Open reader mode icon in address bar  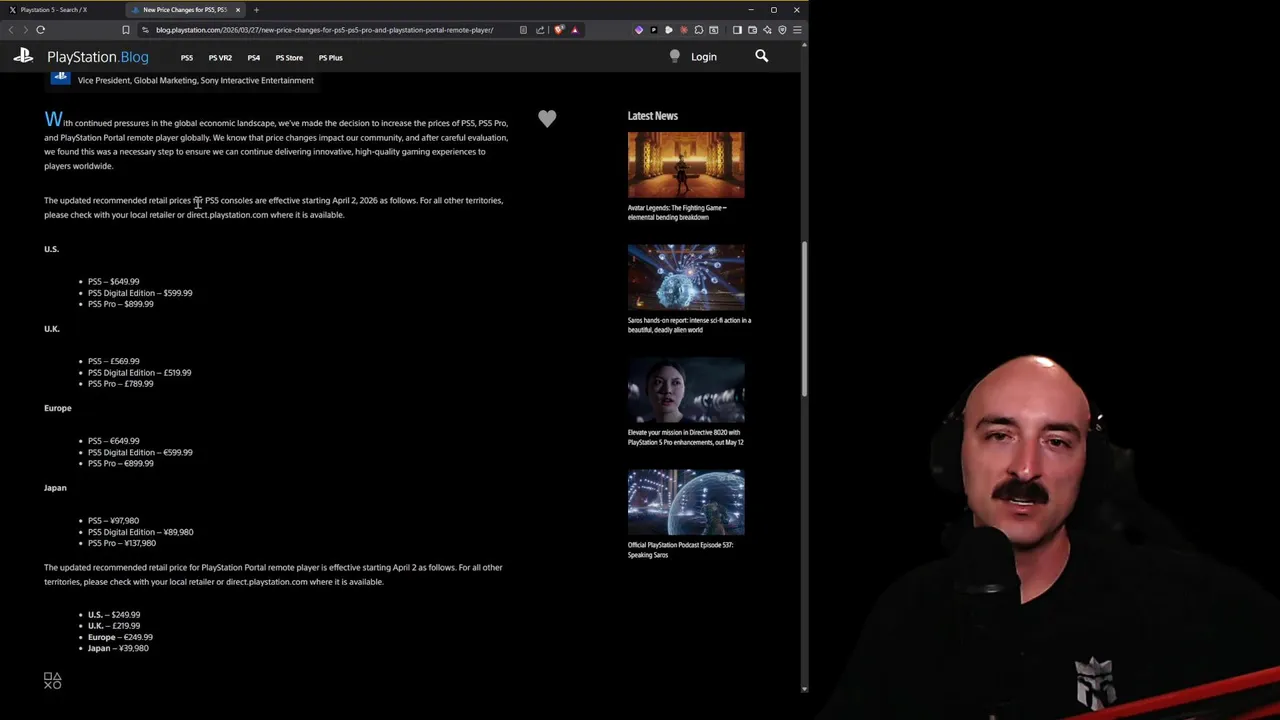[523, 30]
